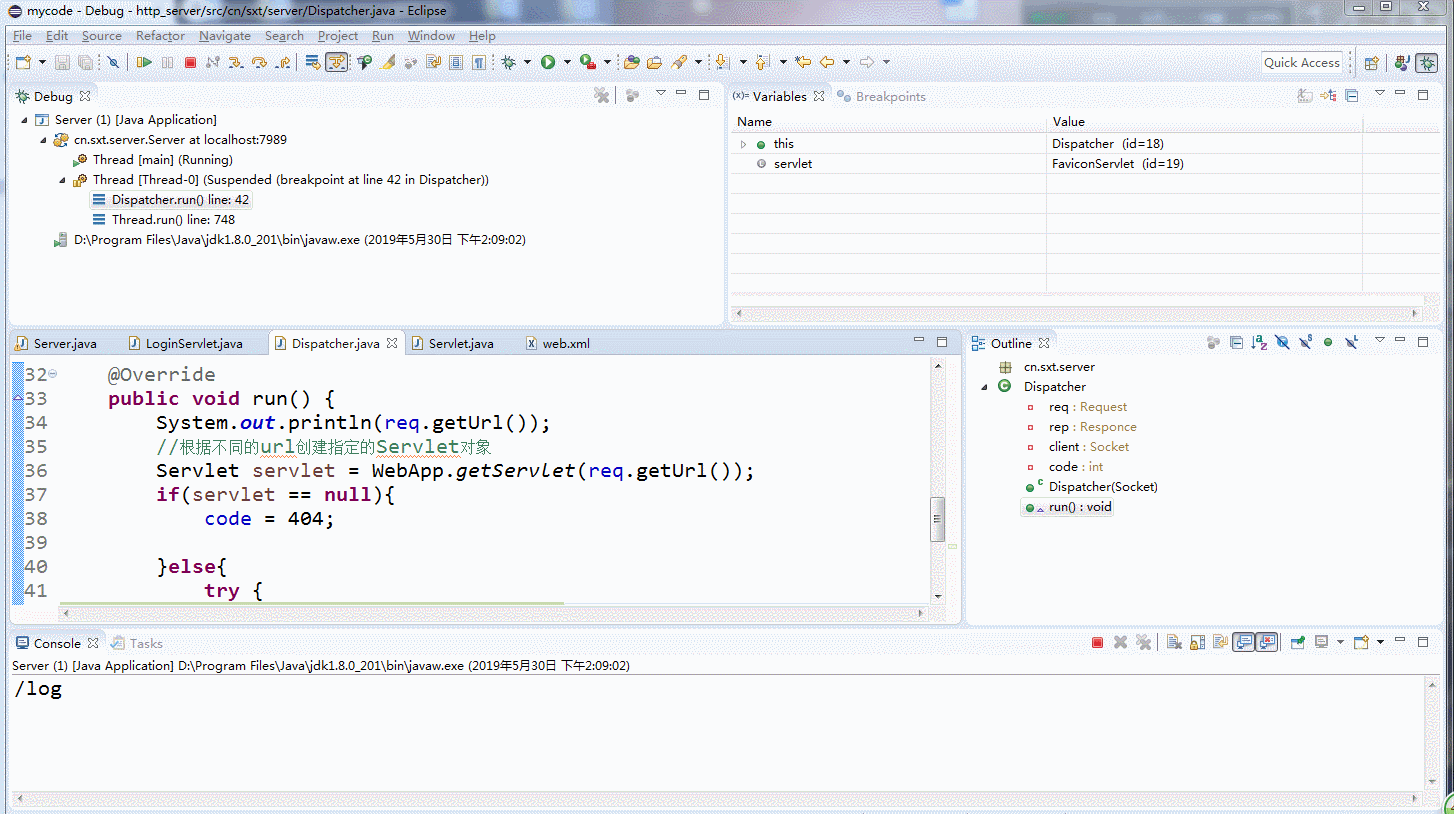1454x814 pixels.
Task: Toggle Scroll Lock in Console toolbar
Action: pyautogui.click(x=1197, y=642)
